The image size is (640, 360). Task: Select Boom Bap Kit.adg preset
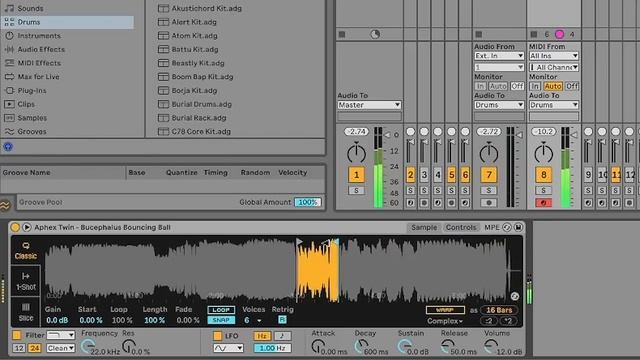click(202, 77)
